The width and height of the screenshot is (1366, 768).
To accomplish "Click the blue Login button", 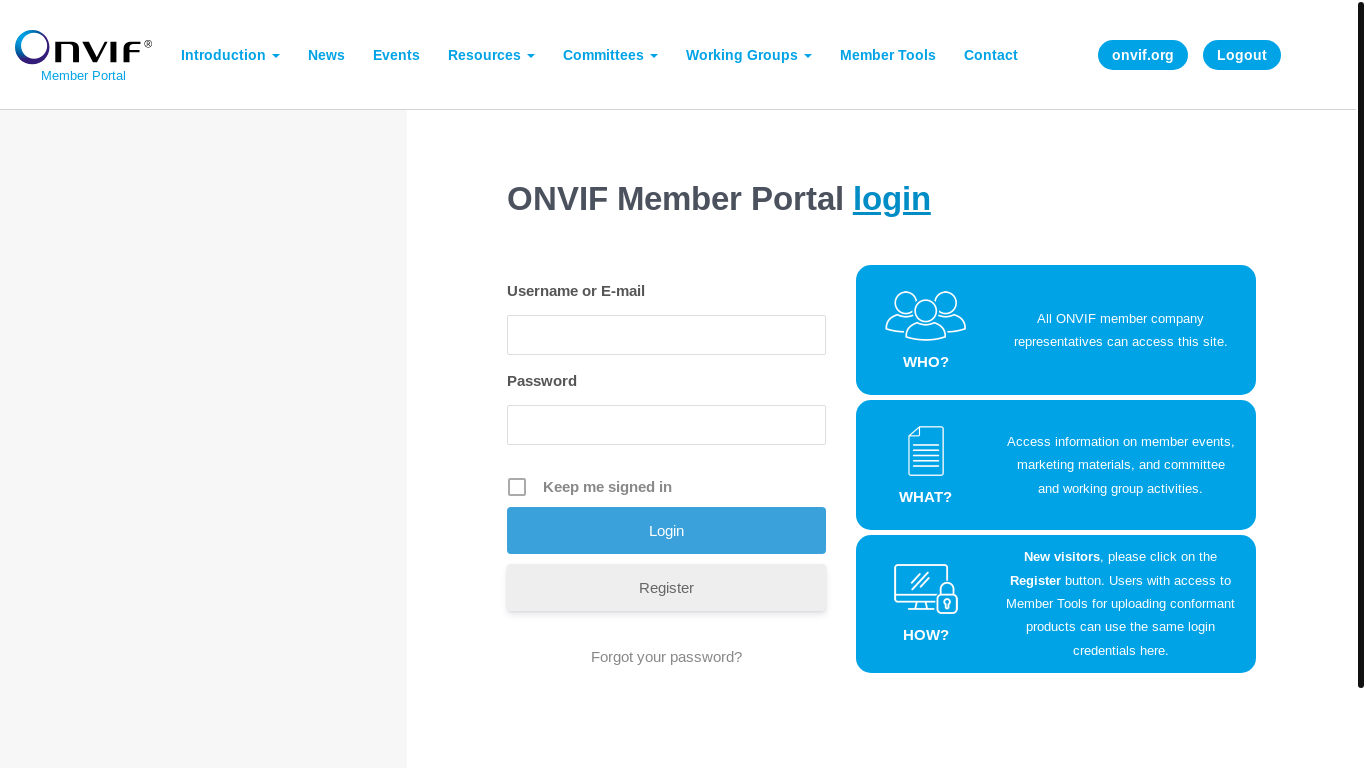I will click(666, 530).
